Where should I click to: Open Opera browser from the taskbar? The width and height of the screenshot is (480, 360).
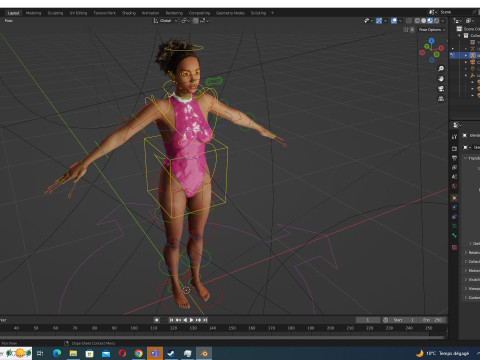coord(122,353)
